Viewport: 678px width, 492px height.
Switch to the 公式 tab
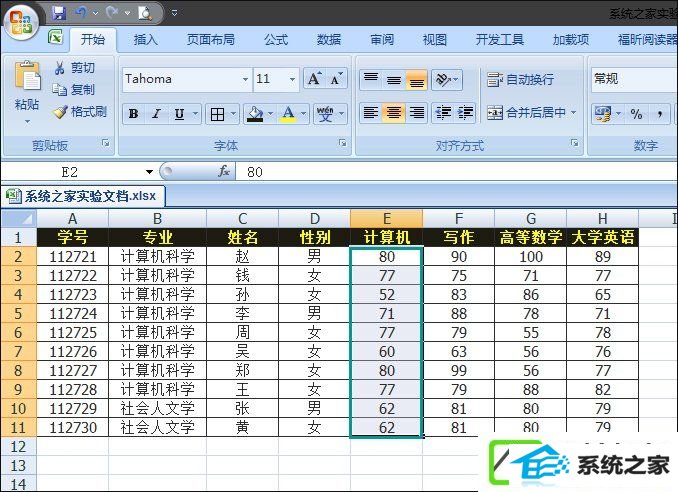pos(276,40)
